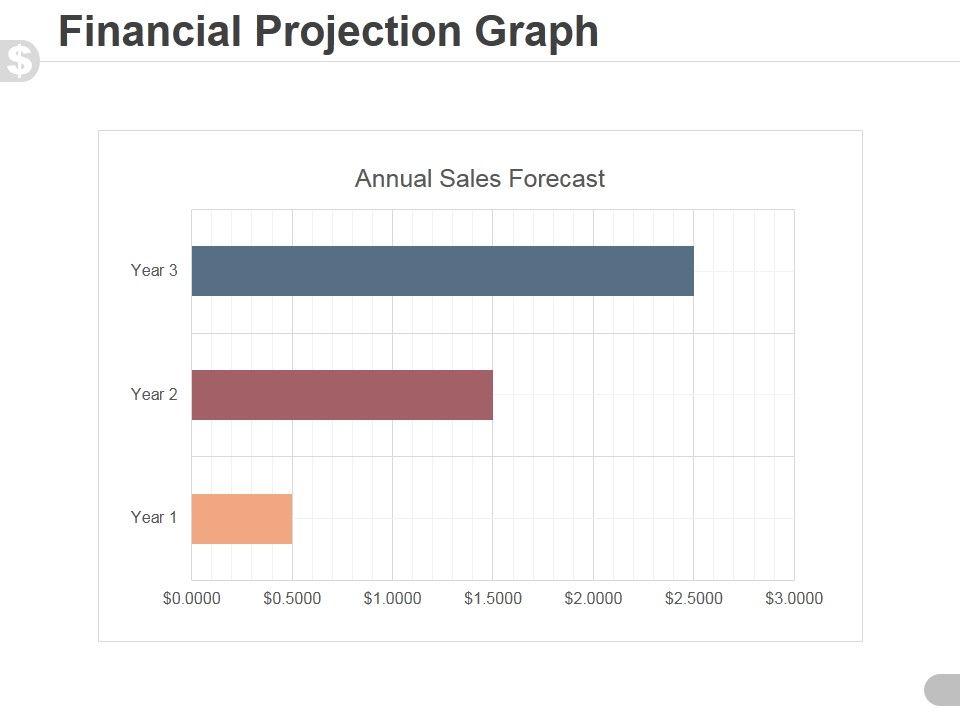Click empty grid area right of Year 3 bar

tap(745, 271)
